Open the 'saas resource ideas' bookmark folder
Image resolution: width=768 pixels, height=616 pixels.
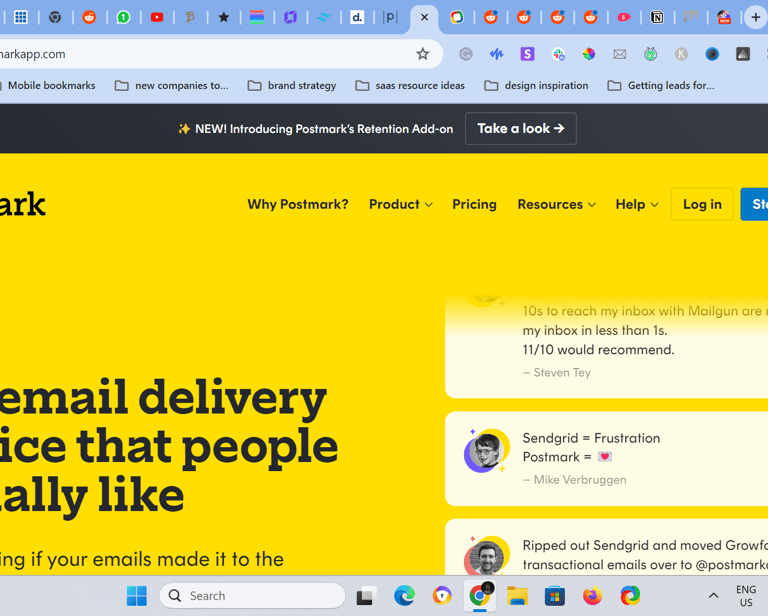point(410,86)
